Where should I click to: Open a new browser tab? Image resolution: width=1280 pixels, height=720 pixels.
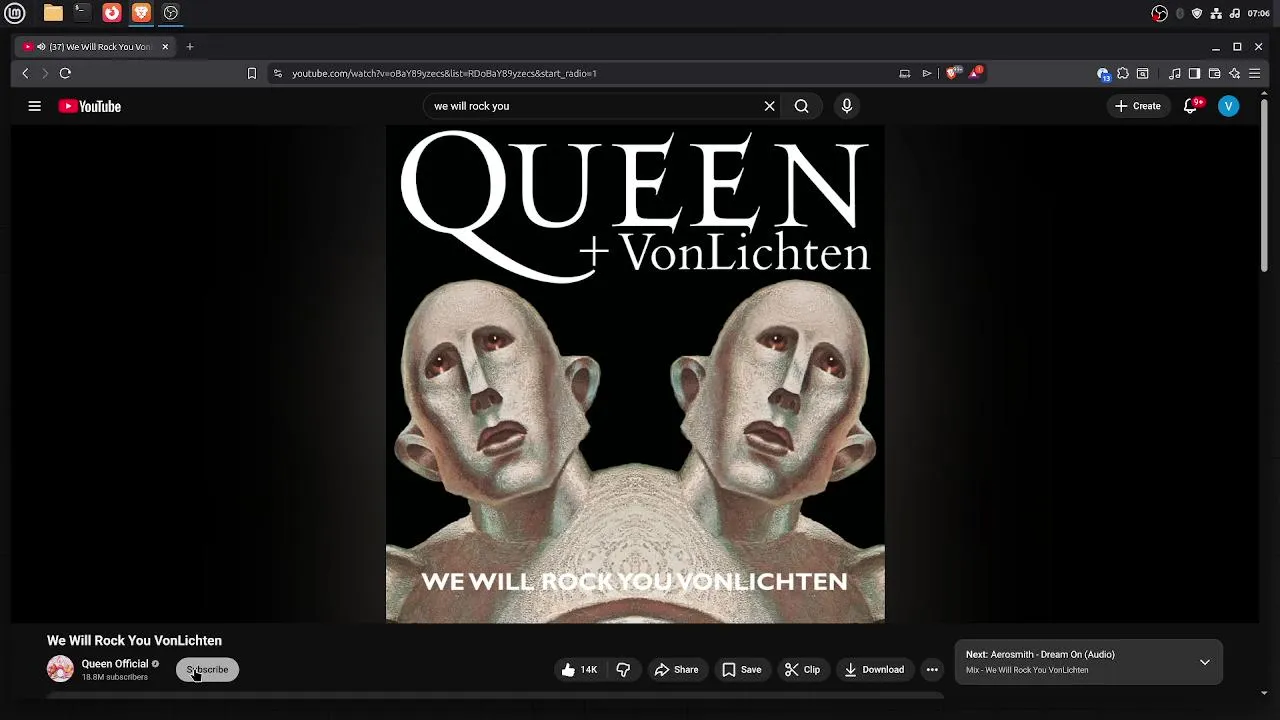coord(190,46)
